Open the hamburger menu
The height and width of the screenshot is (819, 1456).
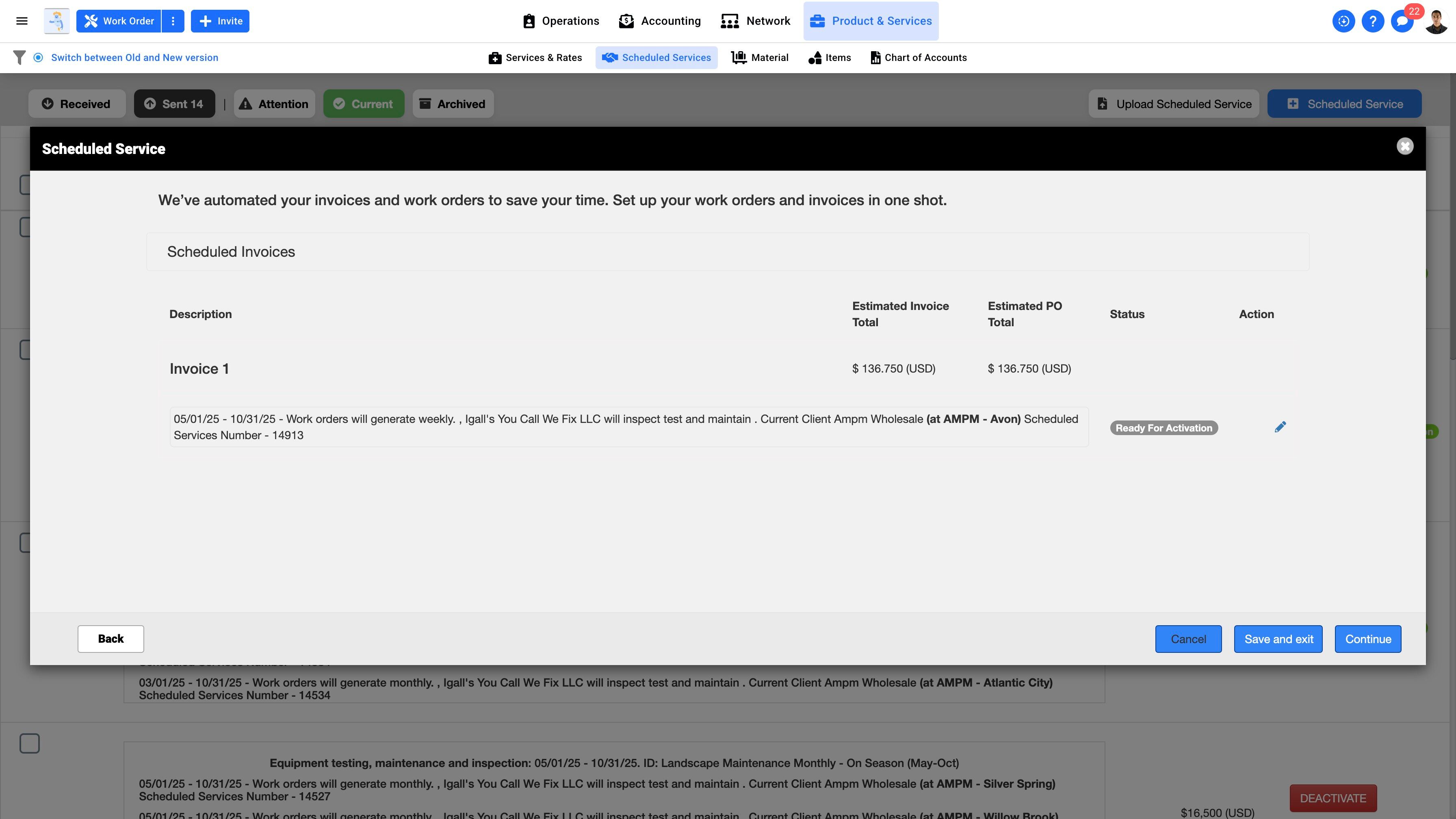(22, 21)
